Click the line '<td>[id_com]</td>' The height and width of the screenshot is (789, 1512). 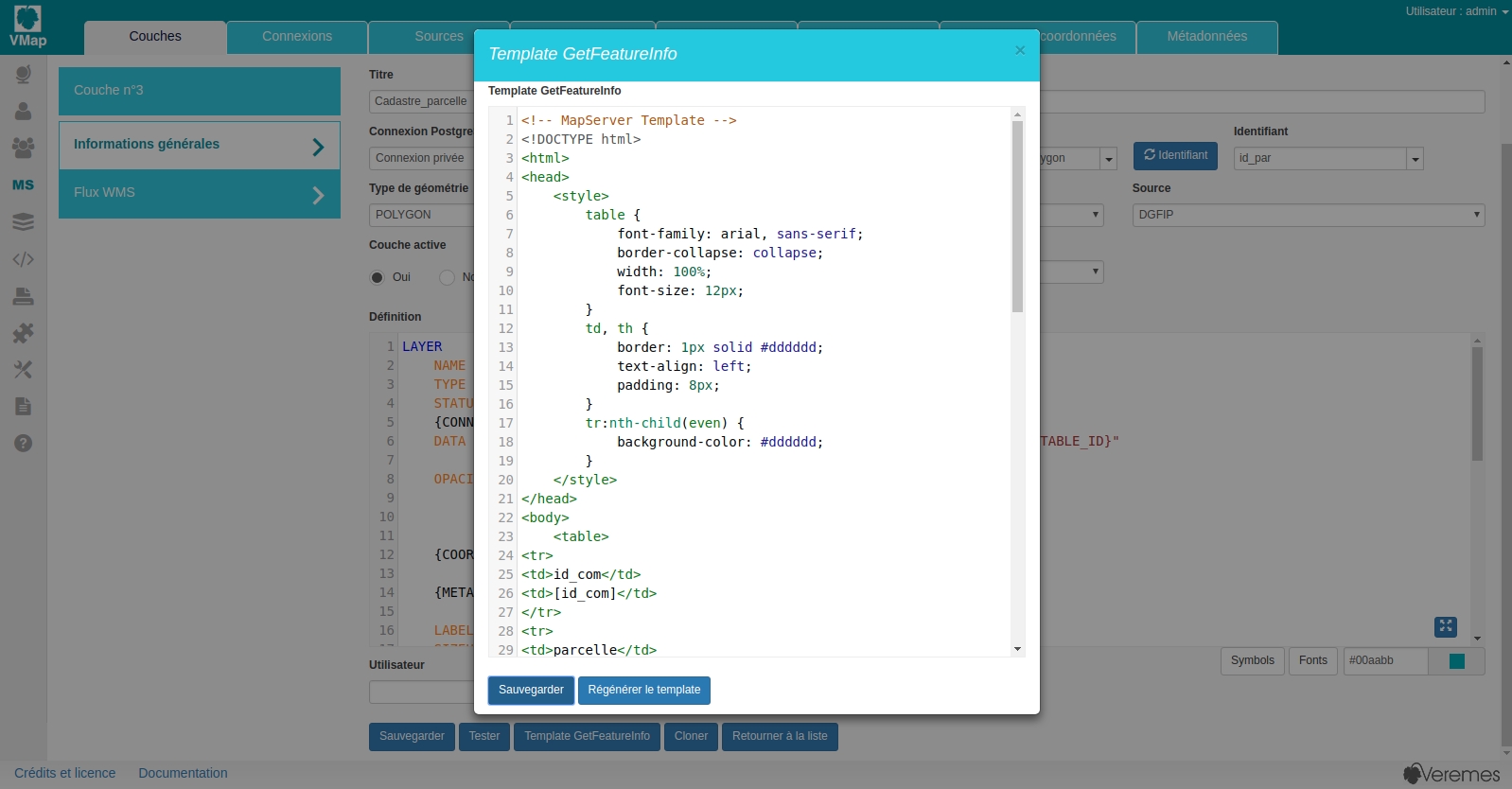pos(589,594)
